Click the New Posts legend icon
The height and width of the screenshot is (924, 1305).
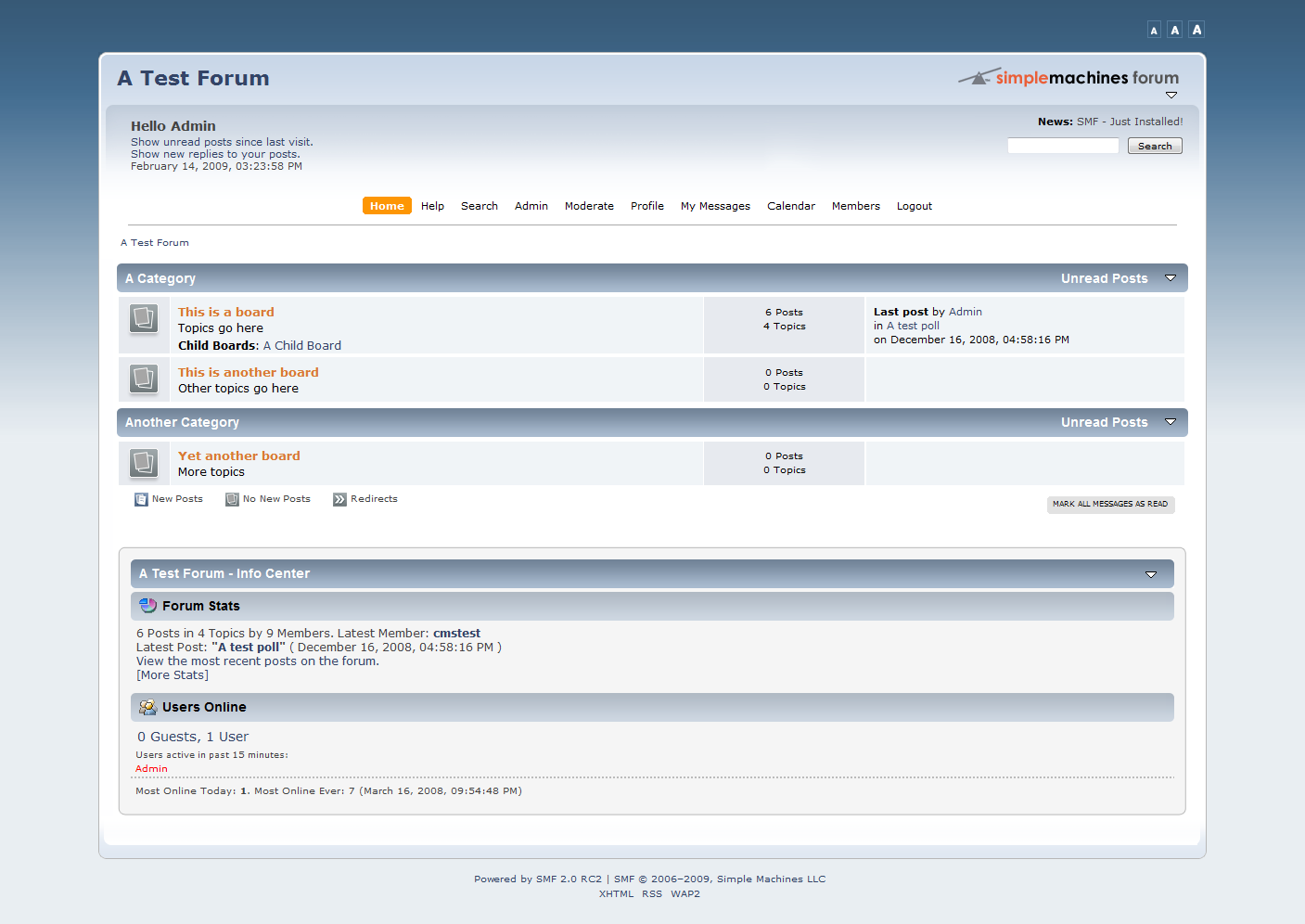(x=140, y=498)
